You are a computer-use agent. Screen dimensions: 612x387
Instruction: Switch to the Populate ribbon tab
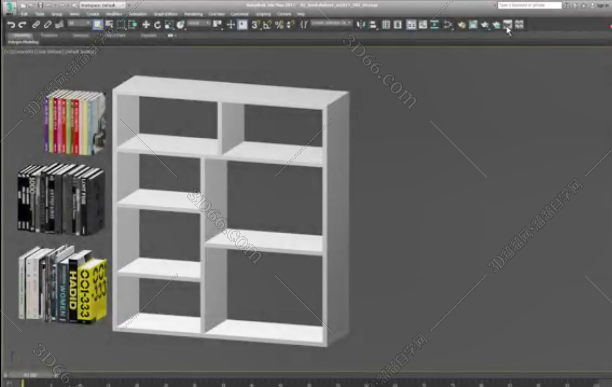149,36
